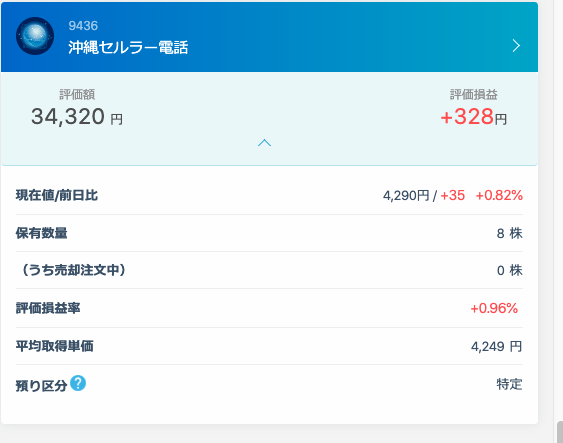Open the 沖縄セルラー電話 stock title
The height and width of the screenshot is (443, 563).
click(128, 47)
